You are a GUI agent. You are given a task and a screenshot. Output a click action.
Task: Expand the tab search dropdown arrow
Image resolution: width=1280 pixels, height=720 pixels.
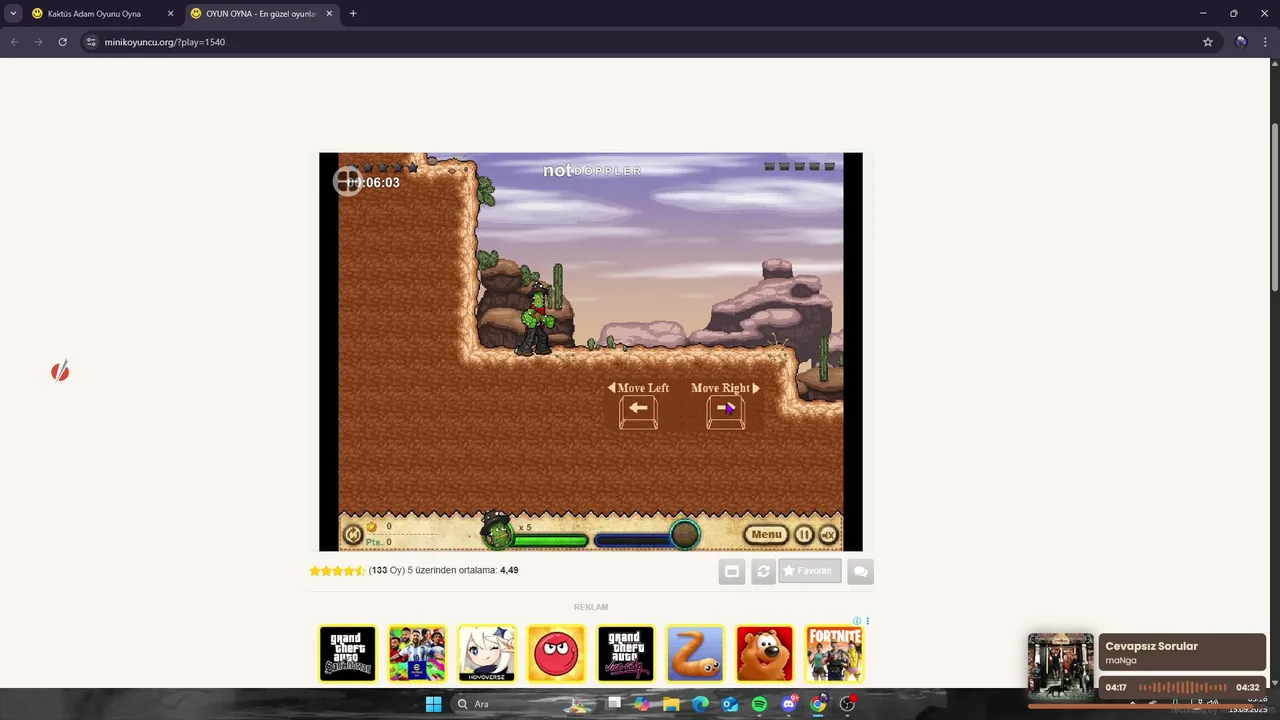tap(13, 14)
